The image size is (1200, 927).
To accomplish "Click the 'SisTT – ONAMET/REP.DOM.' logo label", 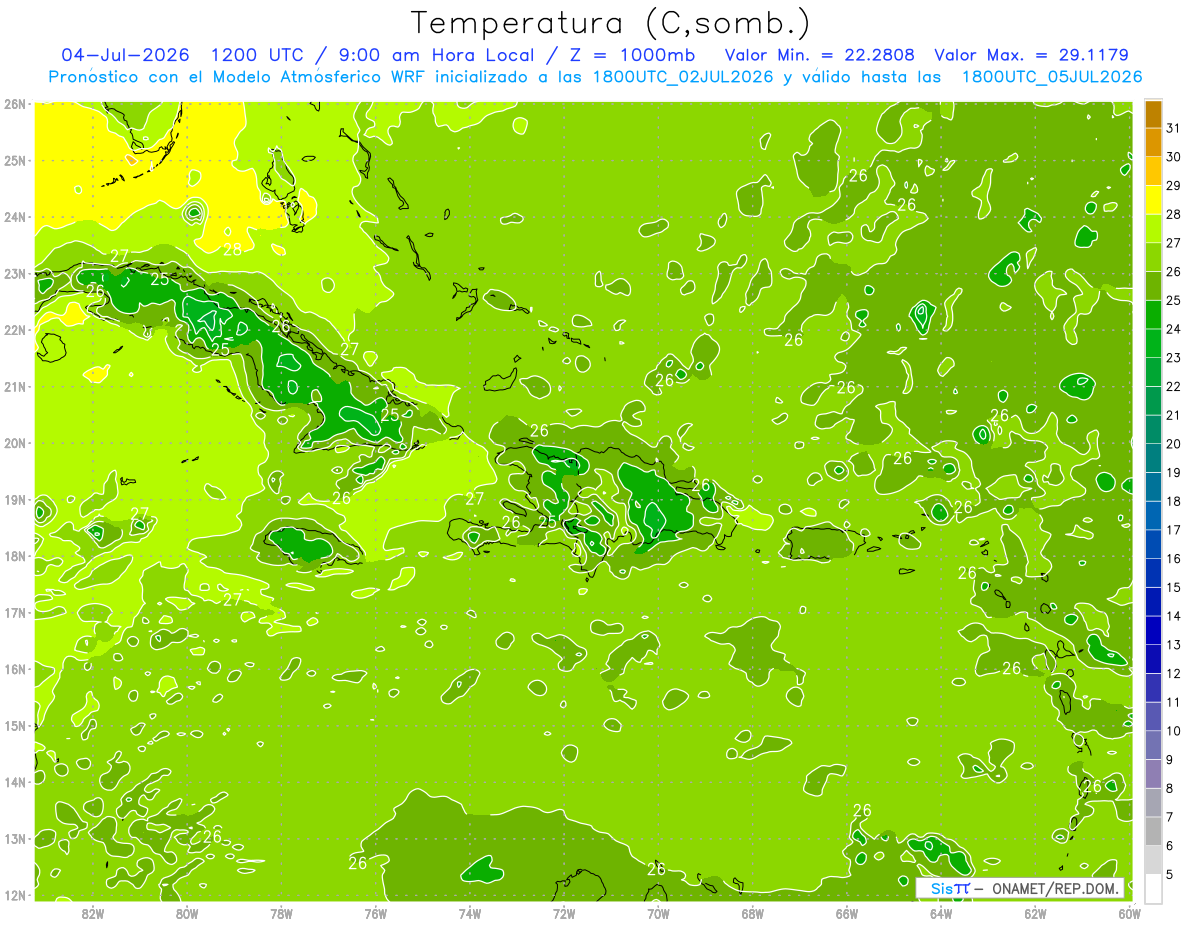I will point(1020,888).
